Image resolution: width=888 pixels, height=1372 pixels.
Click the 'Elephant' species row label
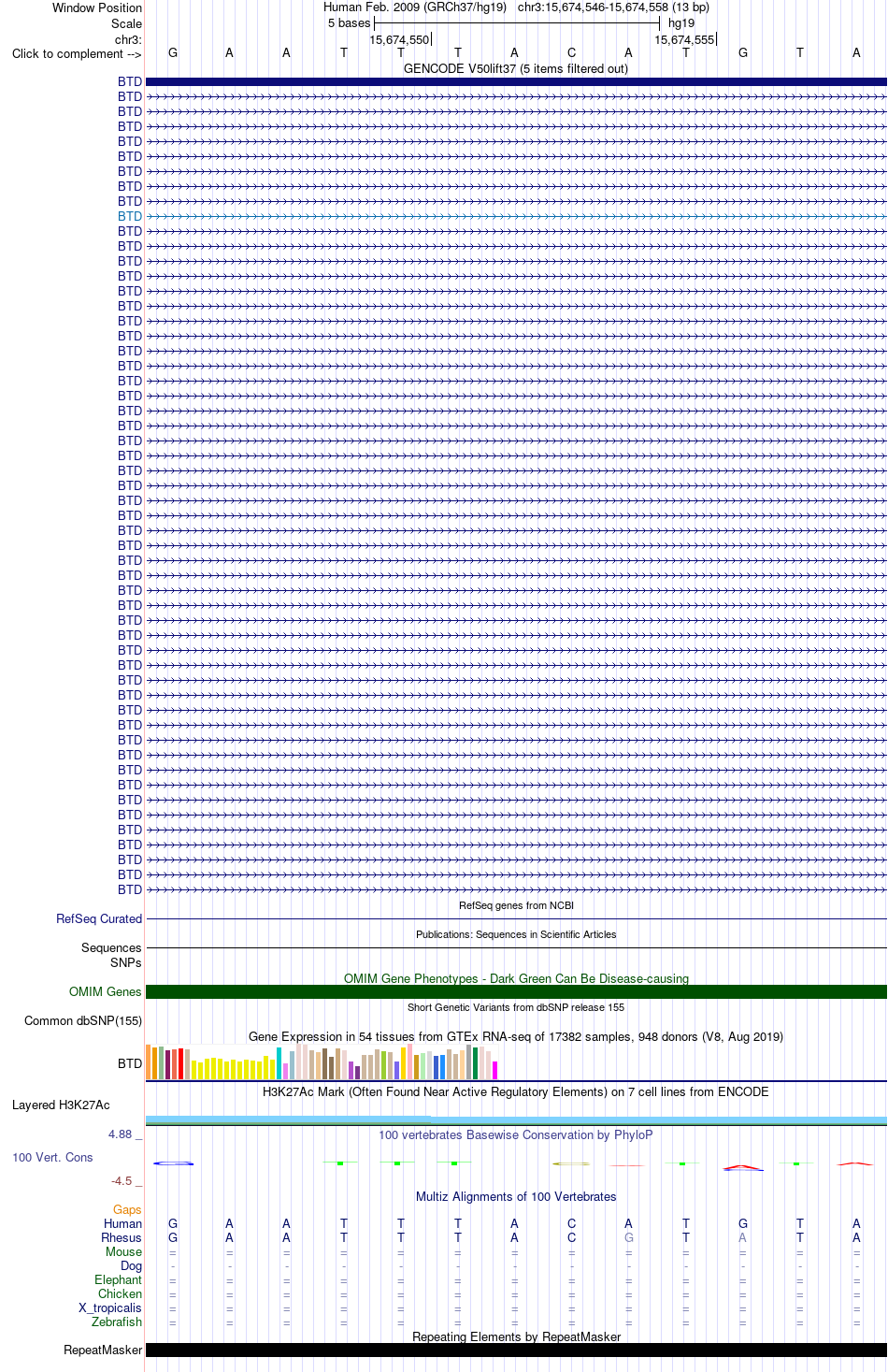pyautogui.click(x=118, y=1279)
